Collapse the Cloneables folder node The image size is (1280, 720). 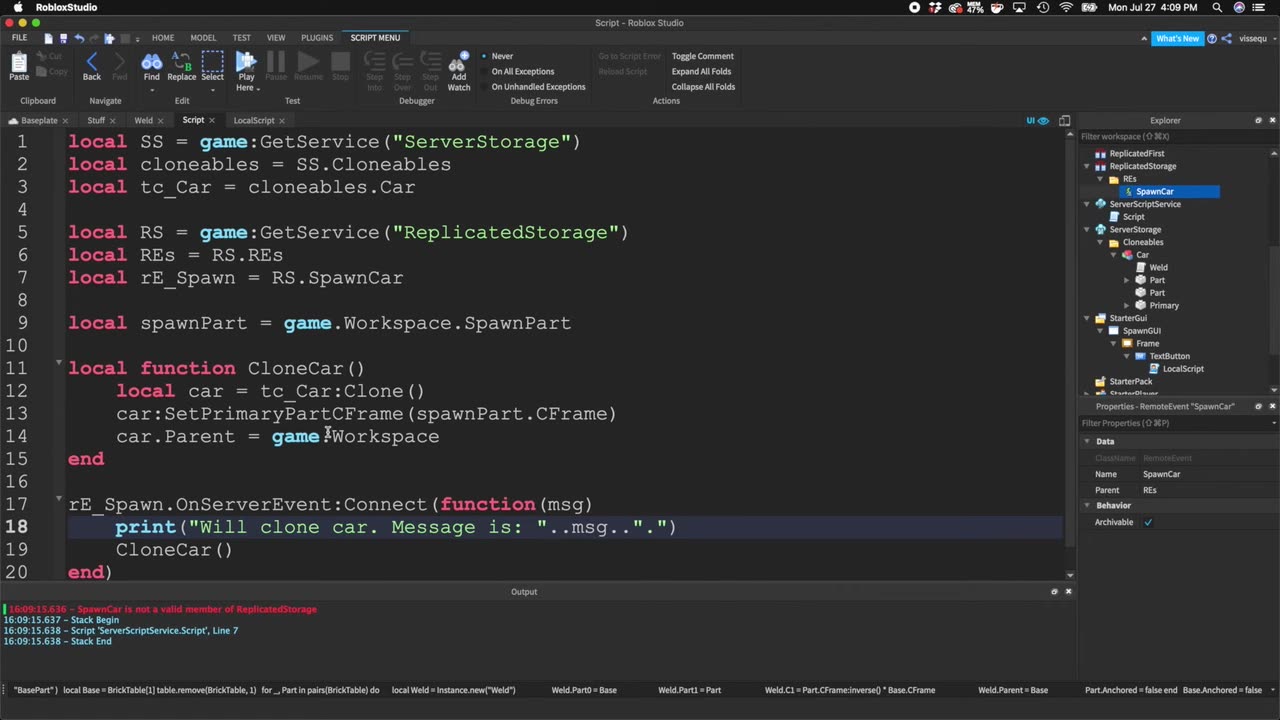point(1100,242)
